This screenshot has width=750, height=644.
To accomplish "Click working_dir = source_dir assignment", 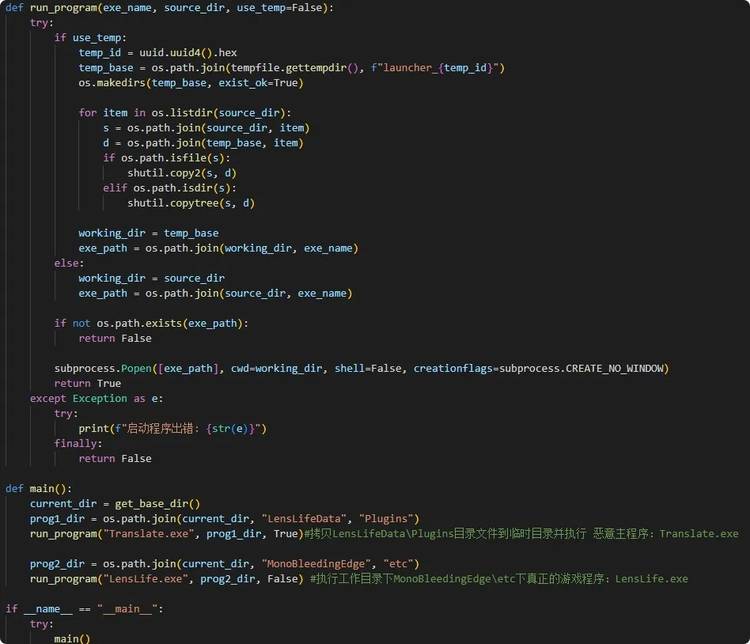I will tap(151, 278).
